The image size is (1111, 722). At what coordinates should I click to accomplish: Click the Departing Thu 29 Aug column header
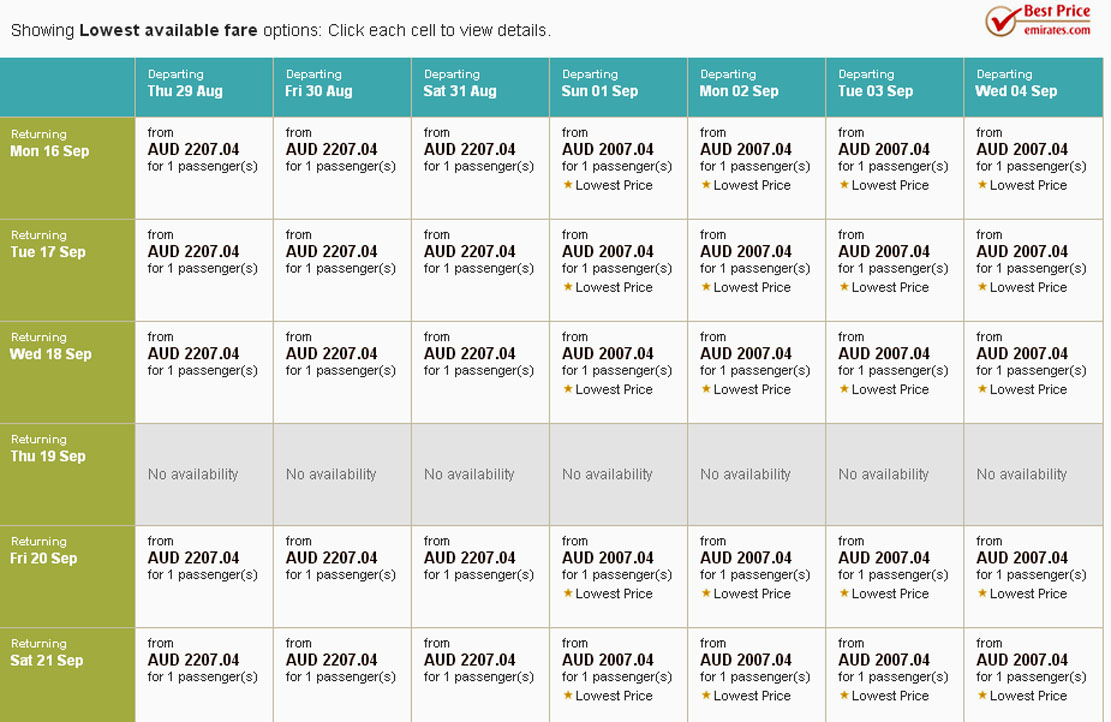click(204, 87)
